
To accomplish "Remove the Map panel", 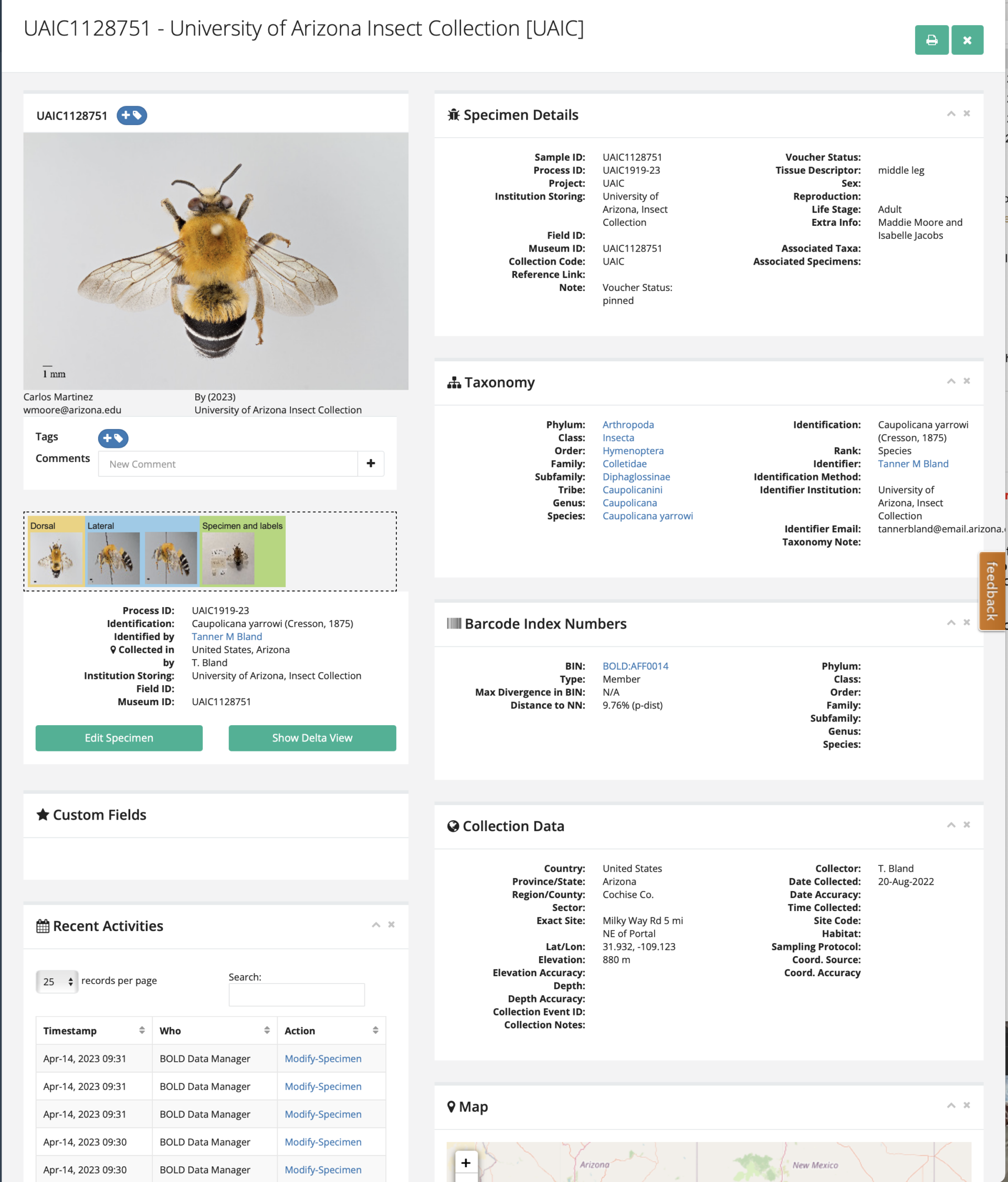I will pyautogui.click(x=967, y=1105).
